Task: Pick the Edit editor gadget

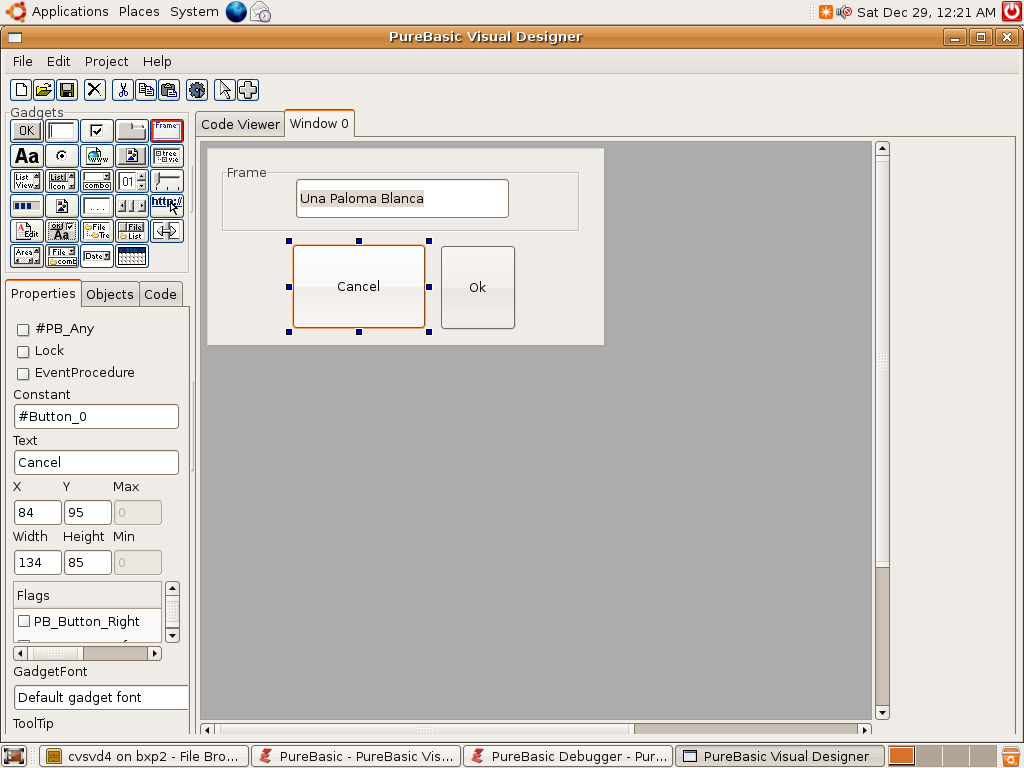Action: point(27,231)
